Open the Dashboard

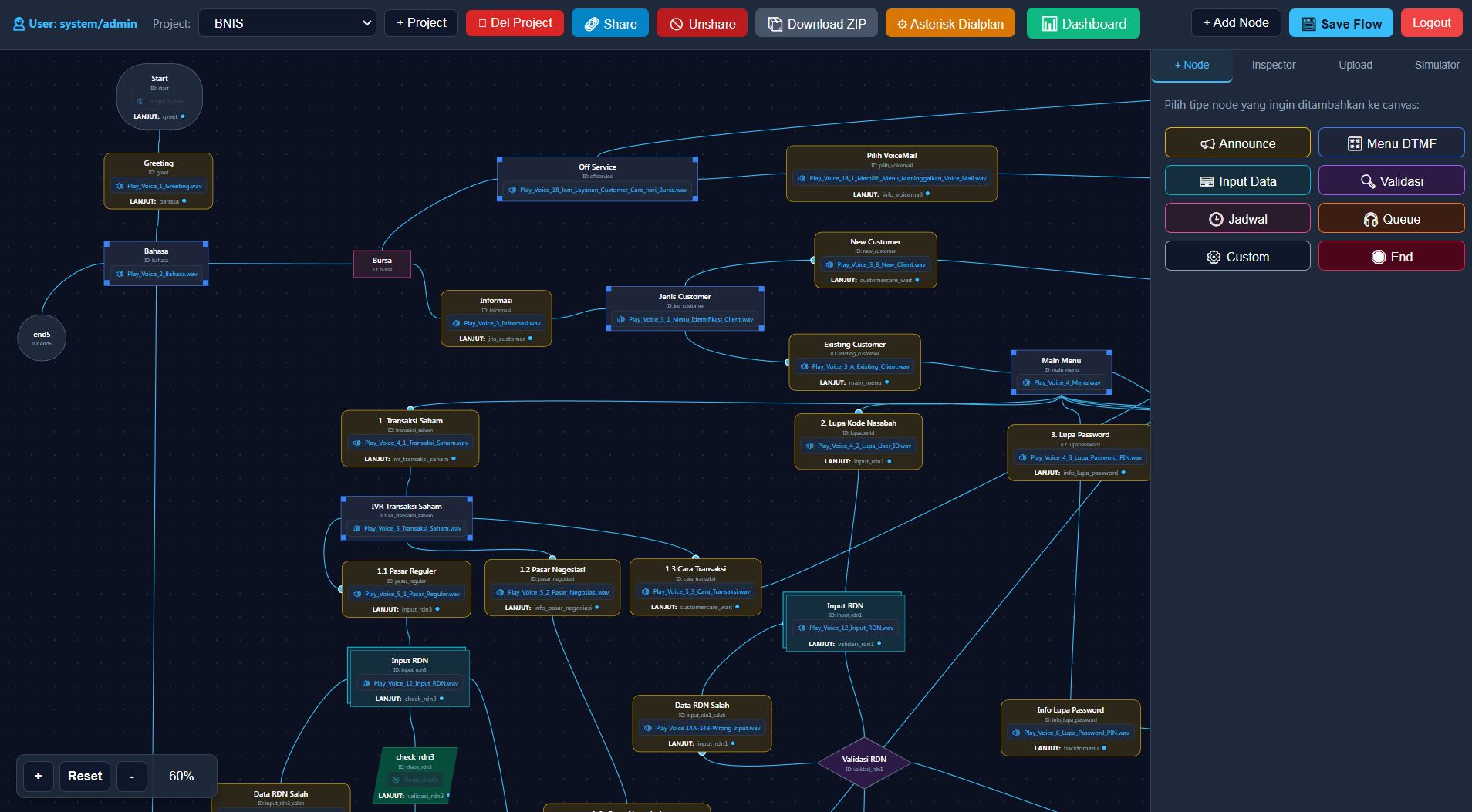pyautogui.click(x=1084, y=24)
